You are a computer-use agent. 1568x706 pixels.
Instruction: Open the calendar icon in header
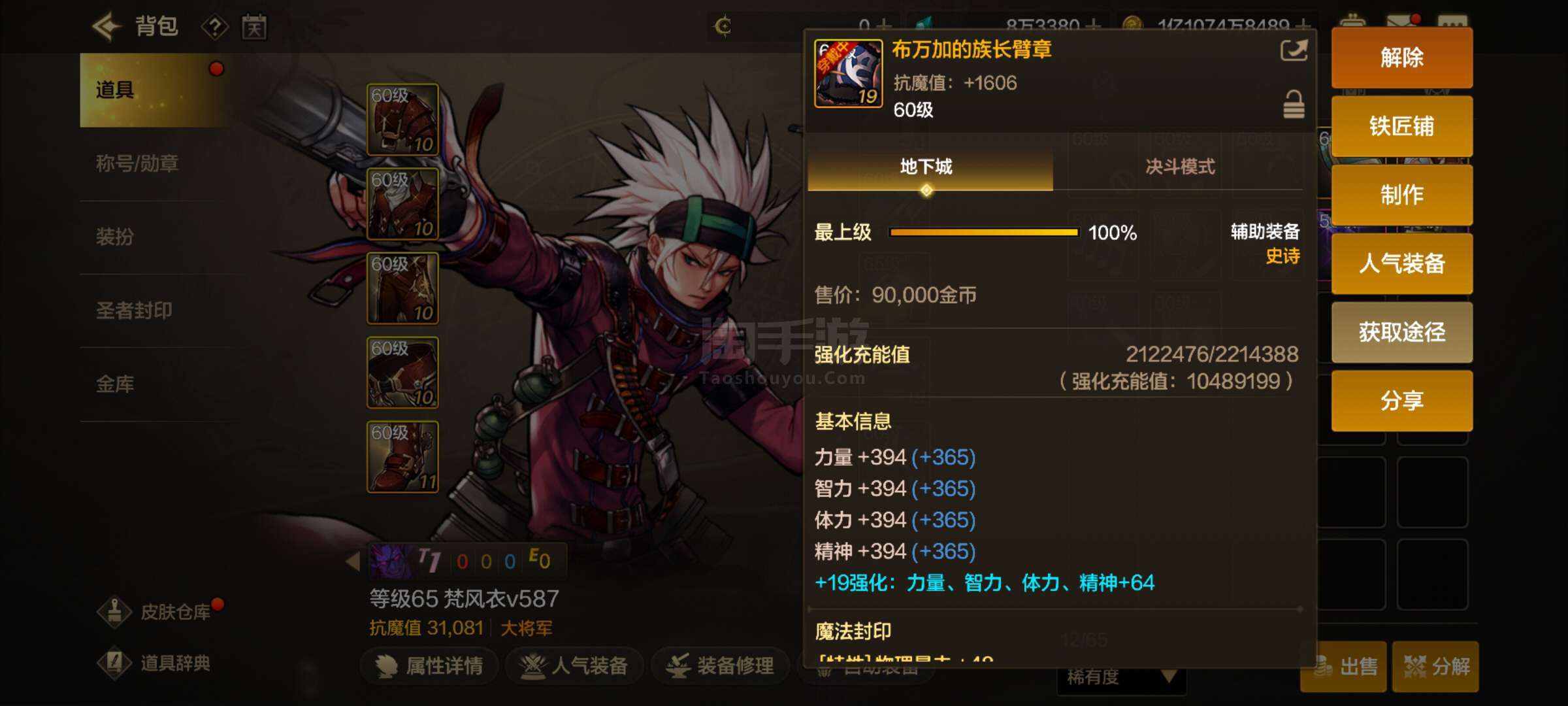click(x=254, y=27)
